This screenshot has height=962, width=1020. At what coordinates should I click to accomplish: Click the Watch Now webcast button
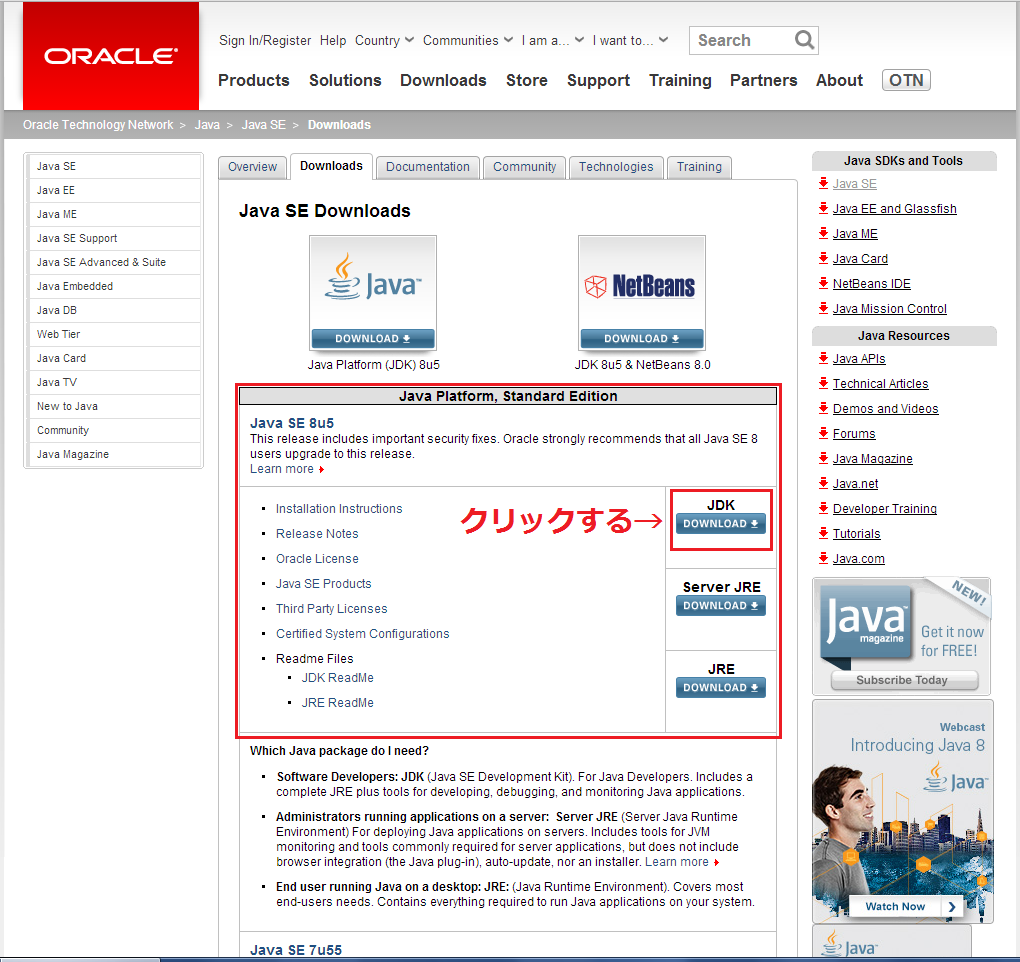[x=904, y=907]
